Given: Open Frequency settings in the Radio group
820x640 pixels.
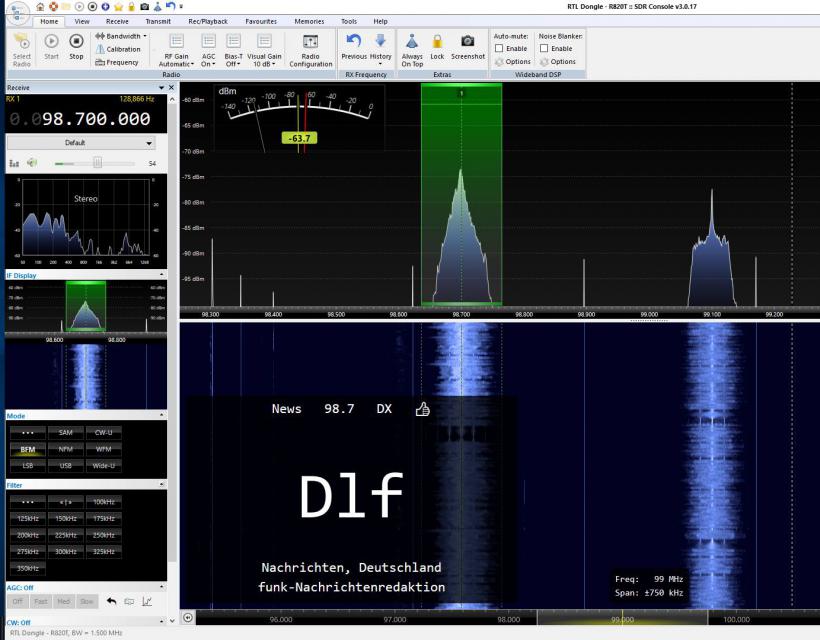Looking at the screenshot, I should pos(117,62).
